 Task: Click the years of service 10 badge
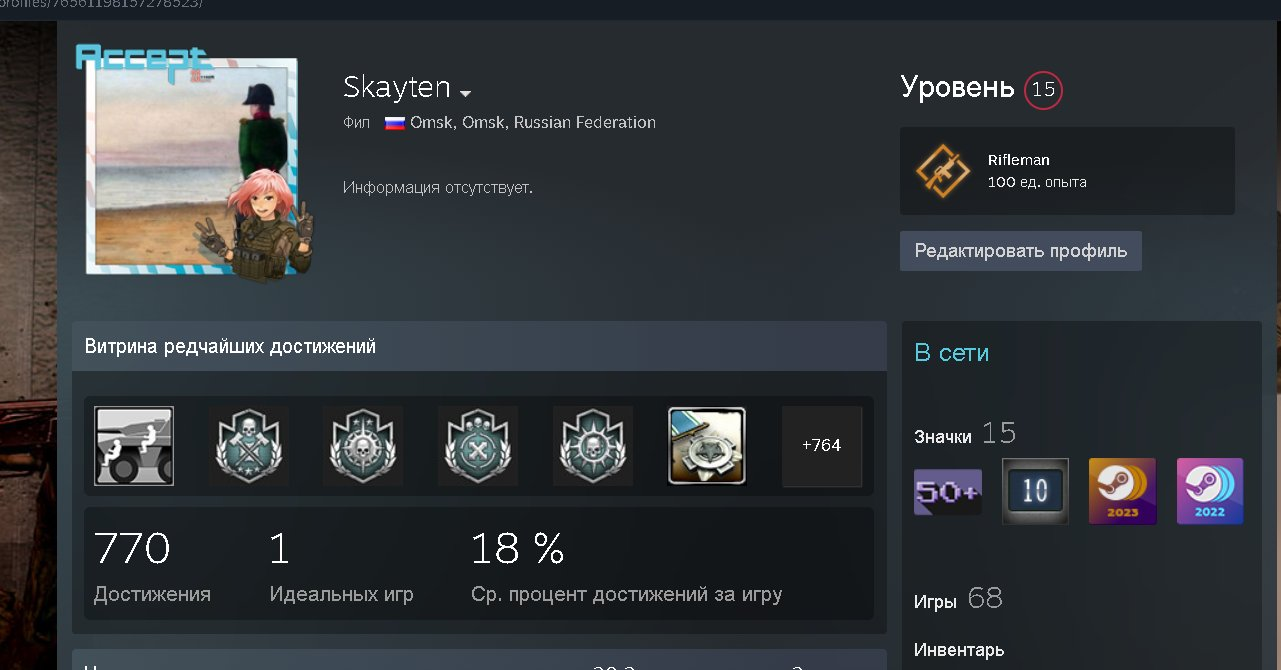(x=1035, y=491)
